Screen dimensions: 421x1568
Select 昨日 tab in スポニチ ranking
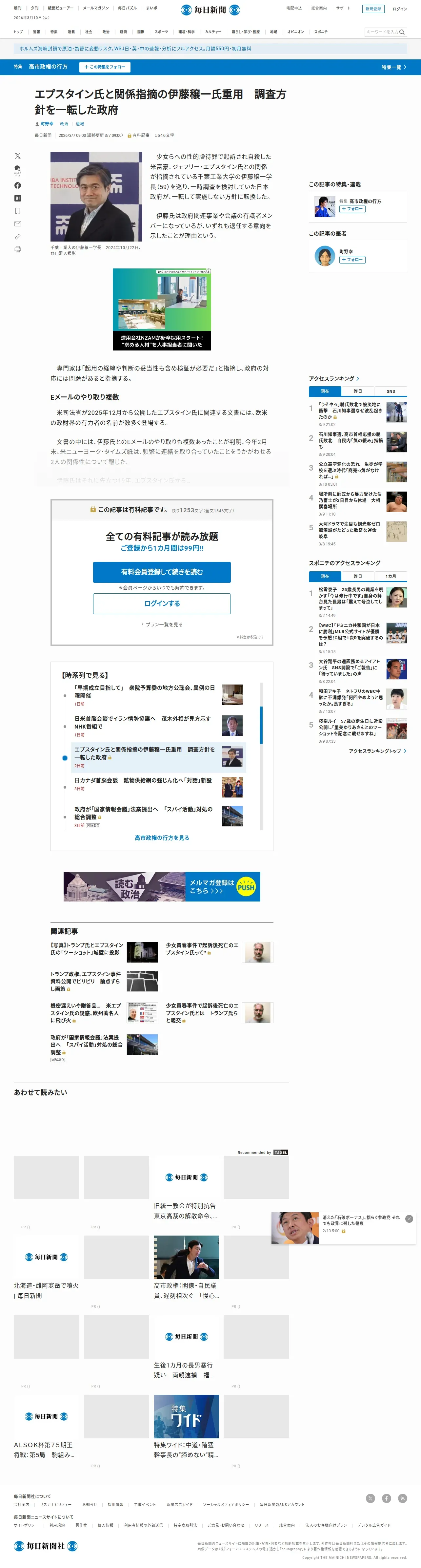tap(358, 577)
